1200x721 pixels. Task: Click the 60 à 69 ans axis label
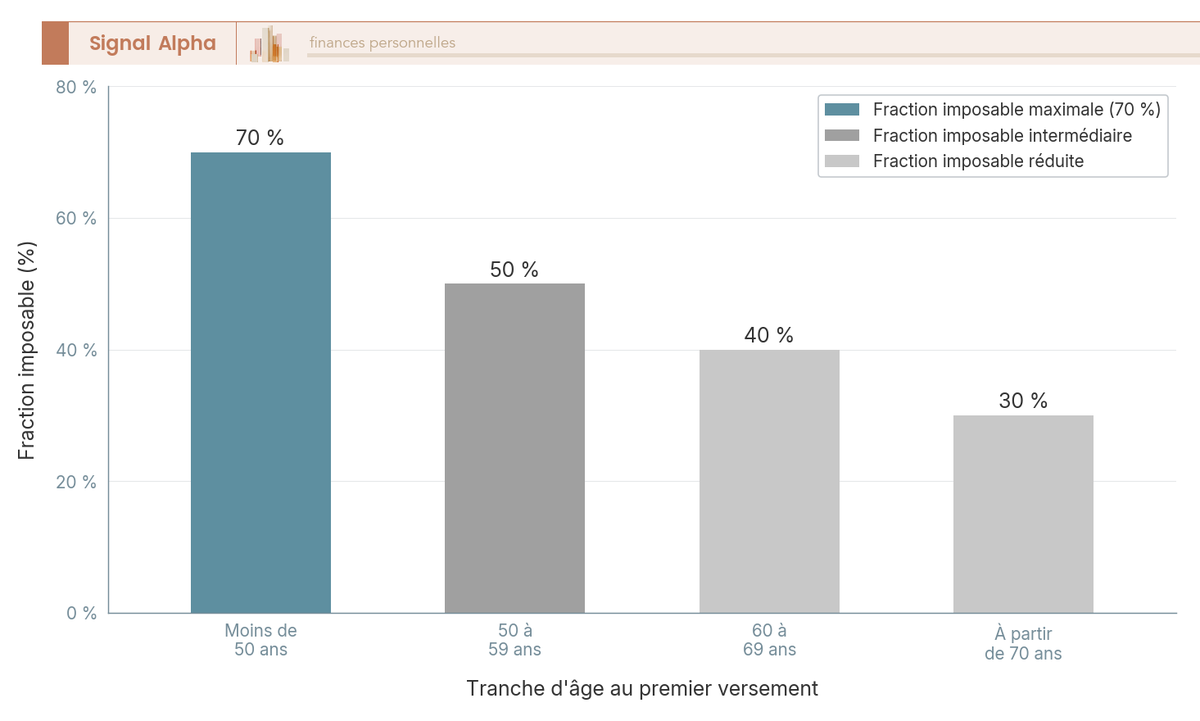click(769, 640)
